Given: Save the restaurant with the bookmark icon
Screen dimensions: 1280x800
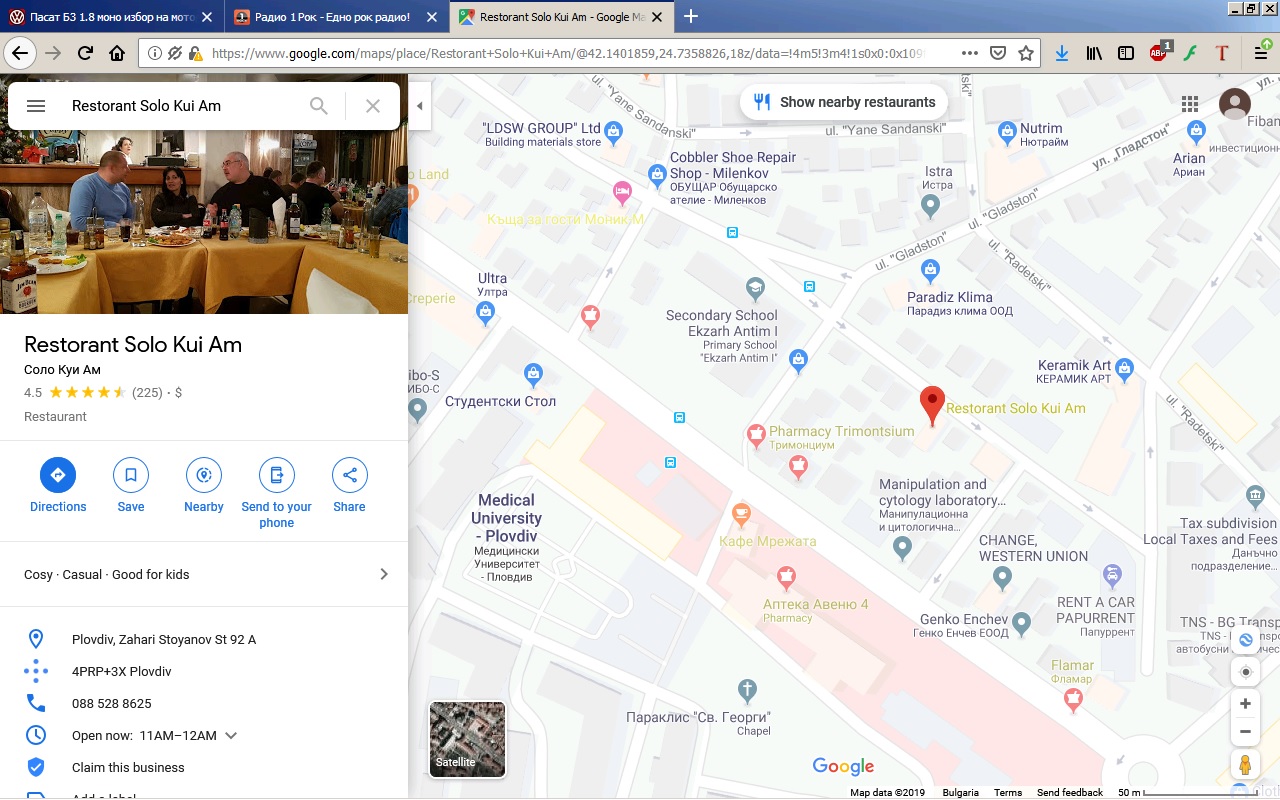Looking at the screenshot, I should (x=131, y=475).
